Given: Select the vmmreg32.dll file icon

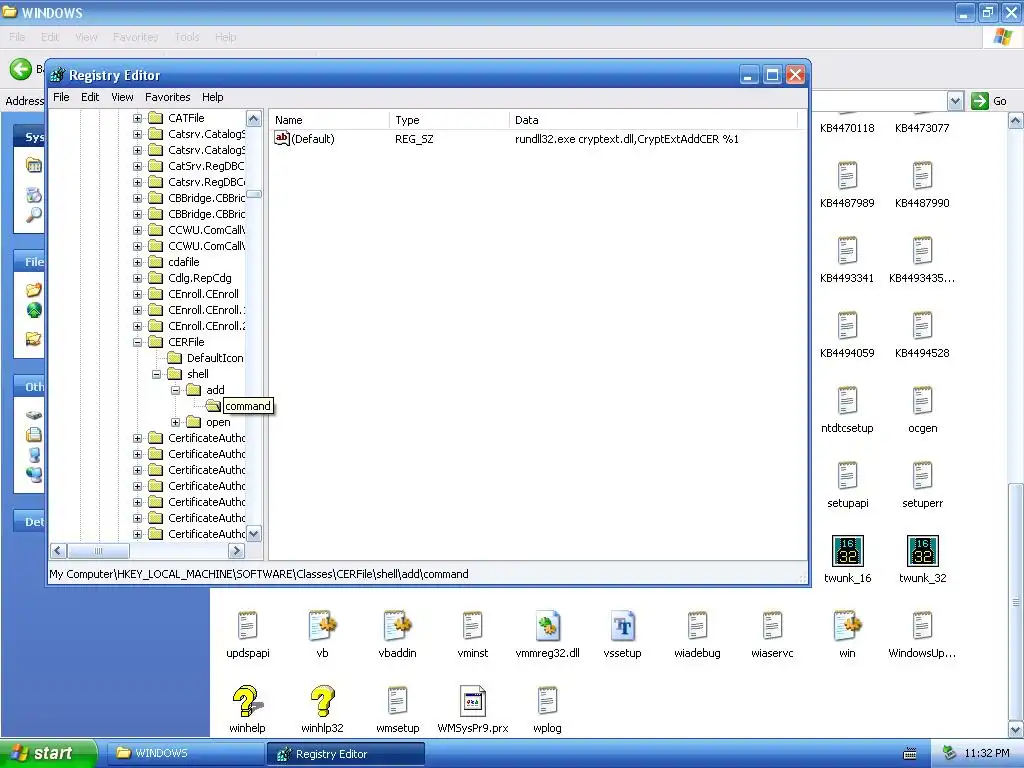Looking at the screenshot, I should 547,626.
